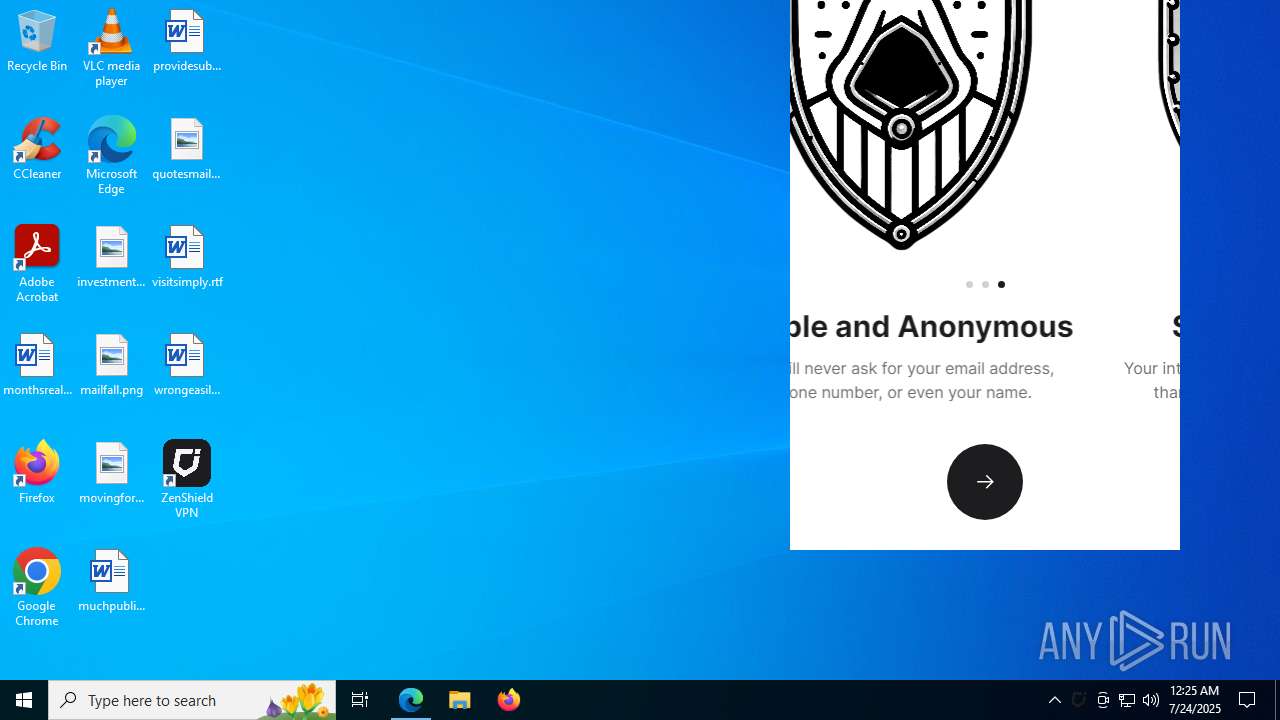Go to second onboarding slide dot
Viewport: 1280px width, 720px height.
pos(985,285)
